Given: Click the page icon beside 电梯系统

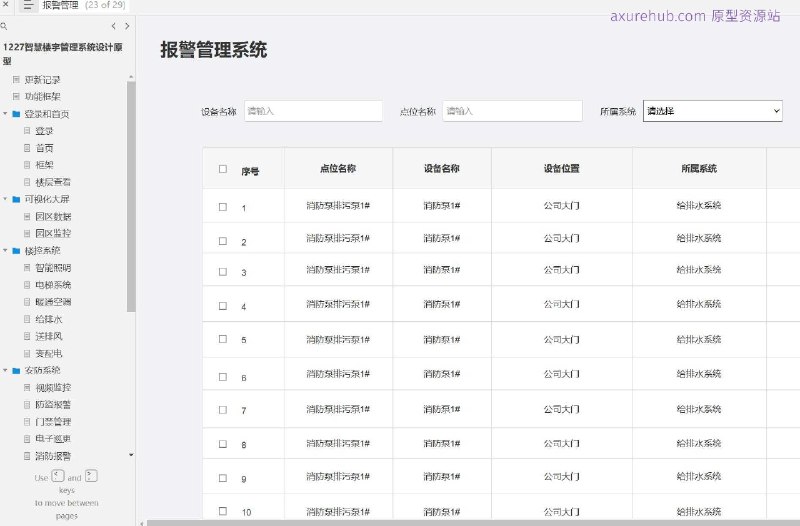Looking at the screenshot, I should coord(27,285).
